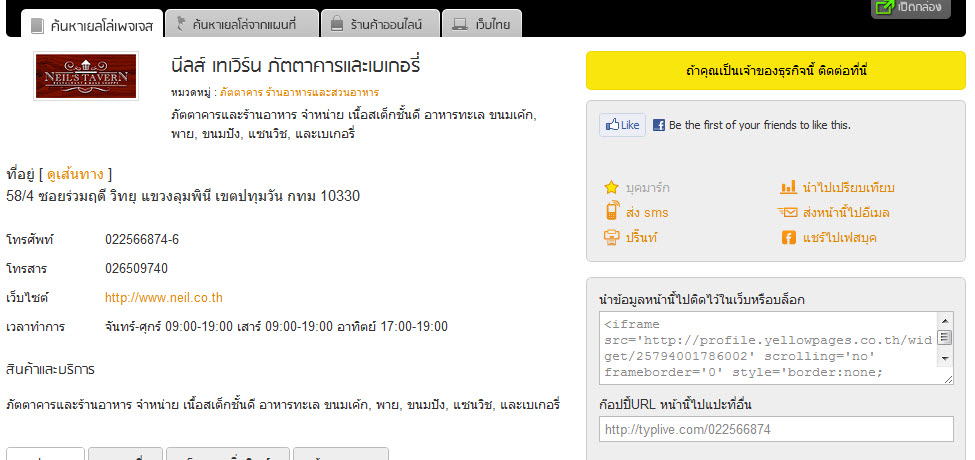Click the star bookmark icon
Viewport: 975px width, 460px height.
click(x=611, y=187)
